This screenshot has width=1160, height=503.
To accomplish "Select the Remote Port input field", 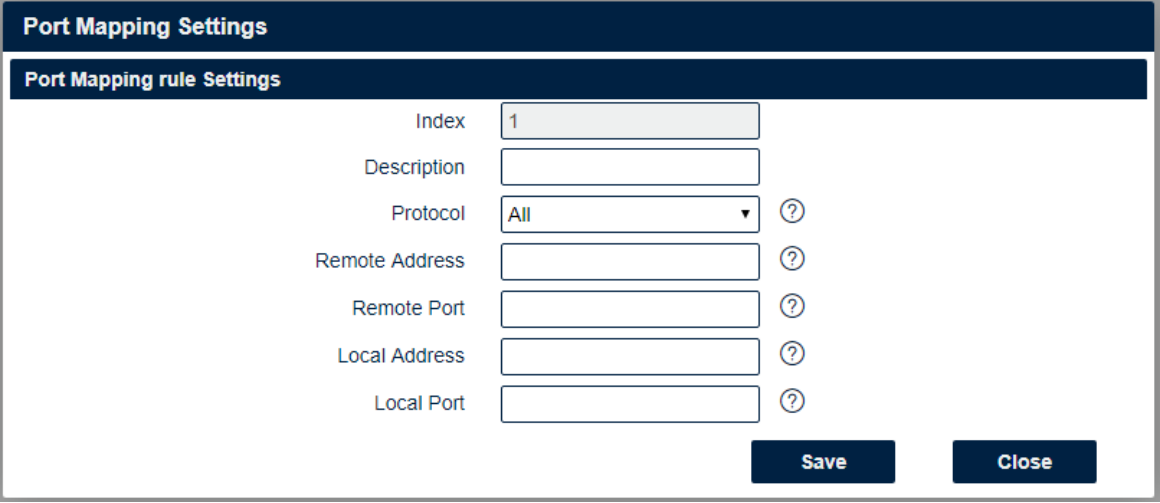I will 630,309.
